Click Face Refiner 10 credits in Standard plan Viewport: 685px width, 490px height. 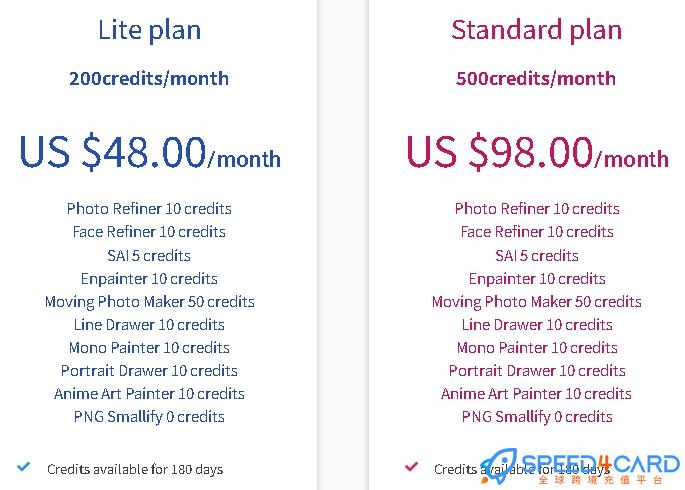(x=537, y=232)
